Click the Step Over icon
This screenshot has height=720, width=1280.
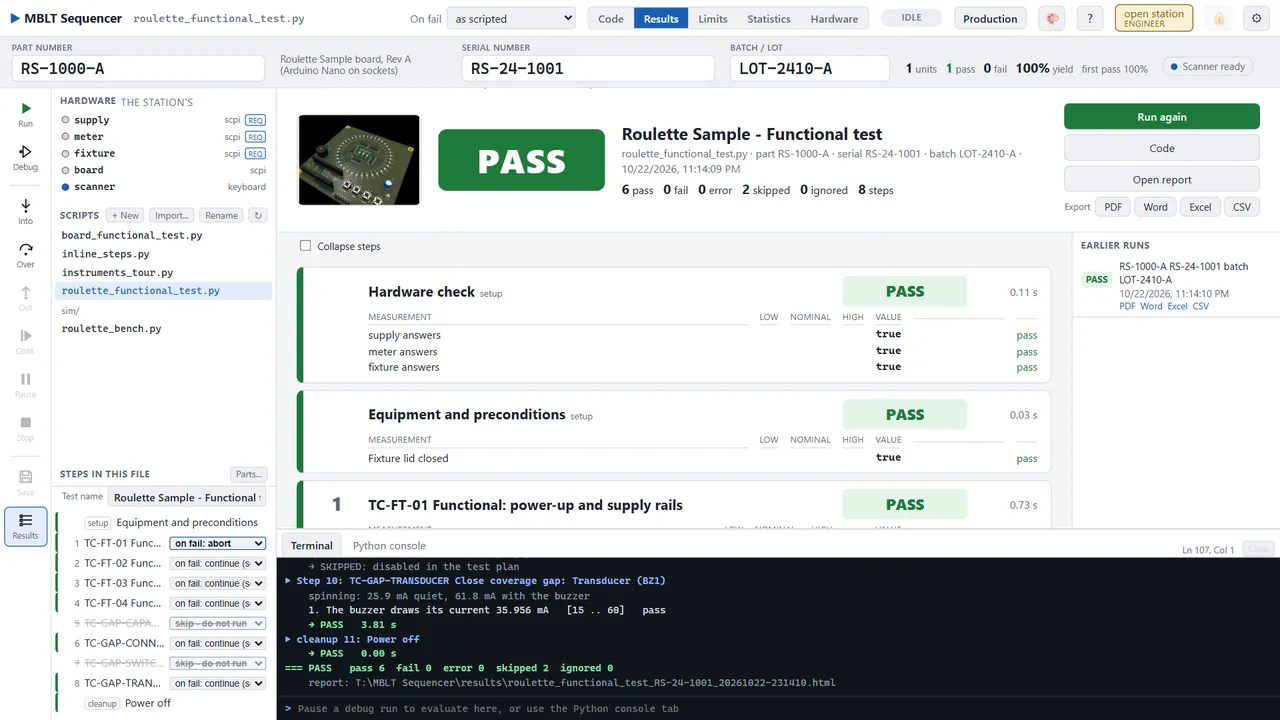point(25,255)
